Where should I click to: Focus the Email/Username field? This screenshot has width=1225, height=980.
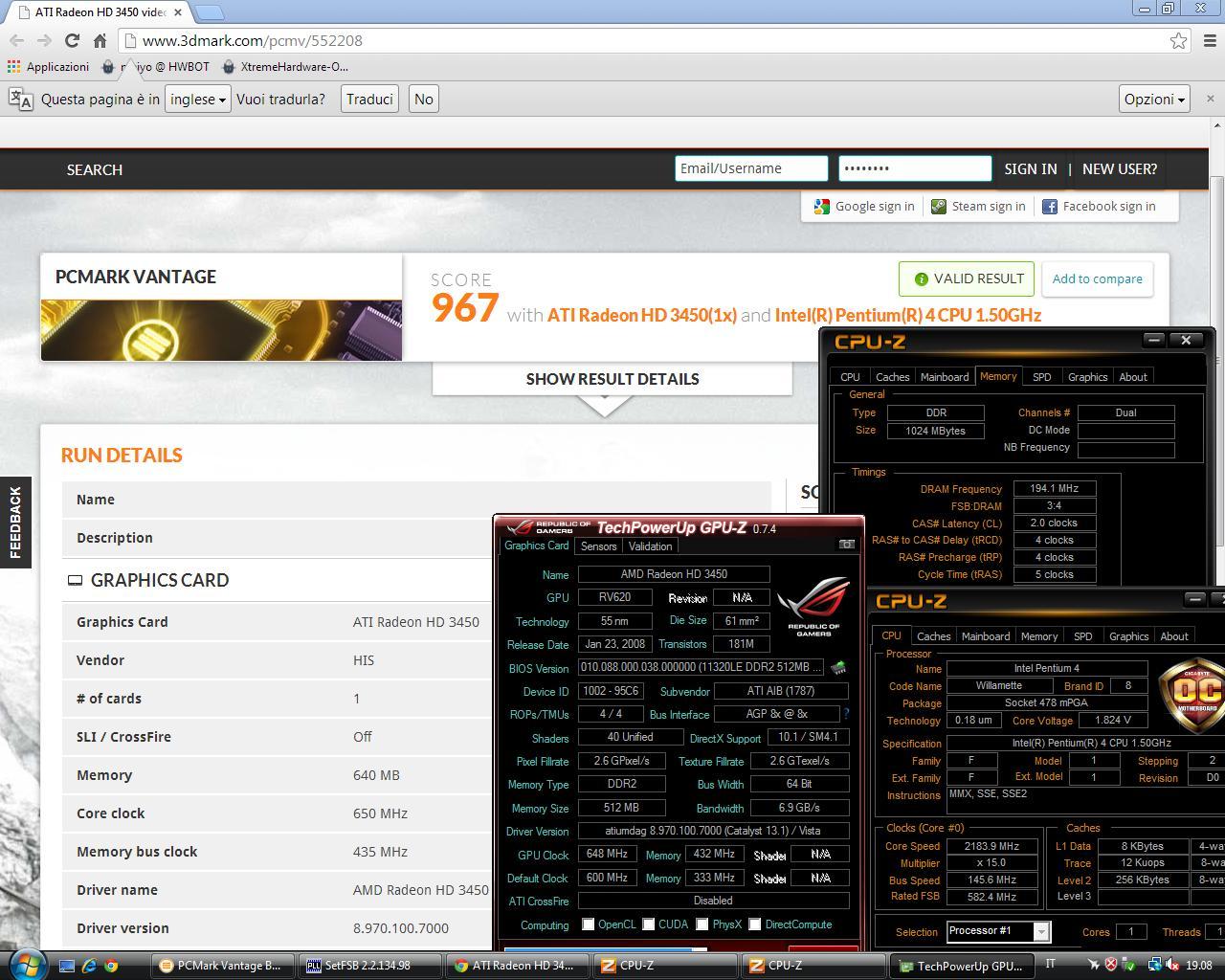pyautogui.click(x=751, y=168)
